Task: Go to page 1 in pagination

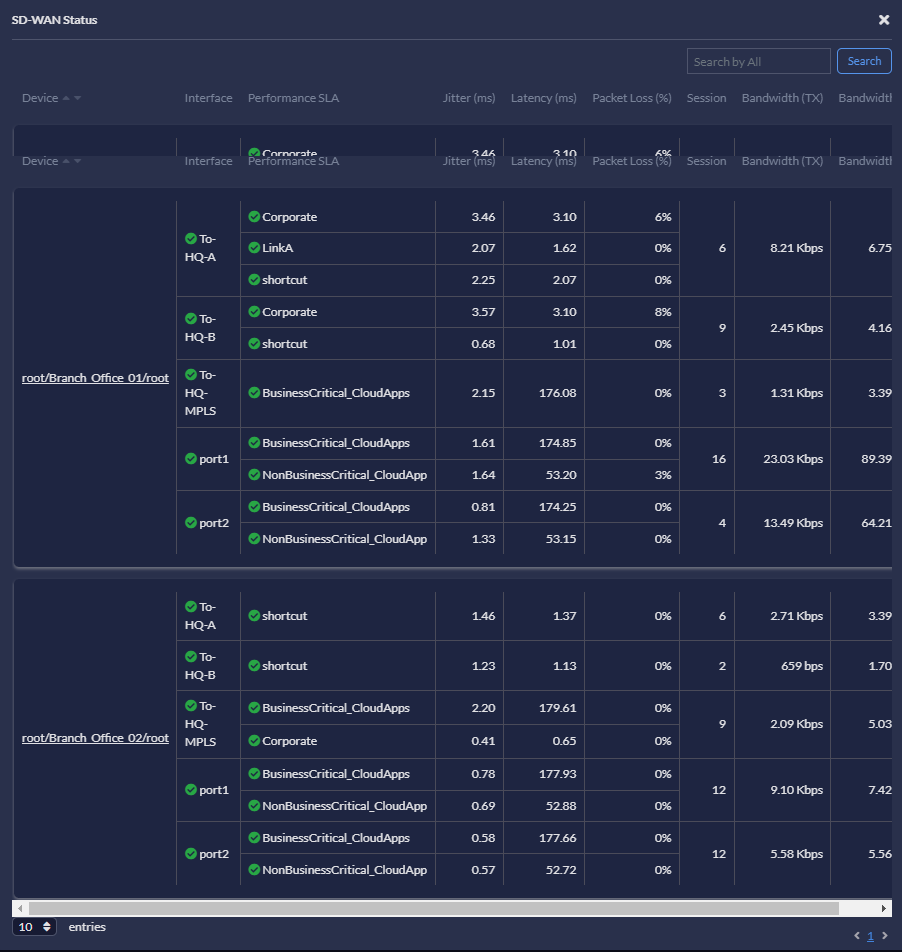Action: point(870,936)
